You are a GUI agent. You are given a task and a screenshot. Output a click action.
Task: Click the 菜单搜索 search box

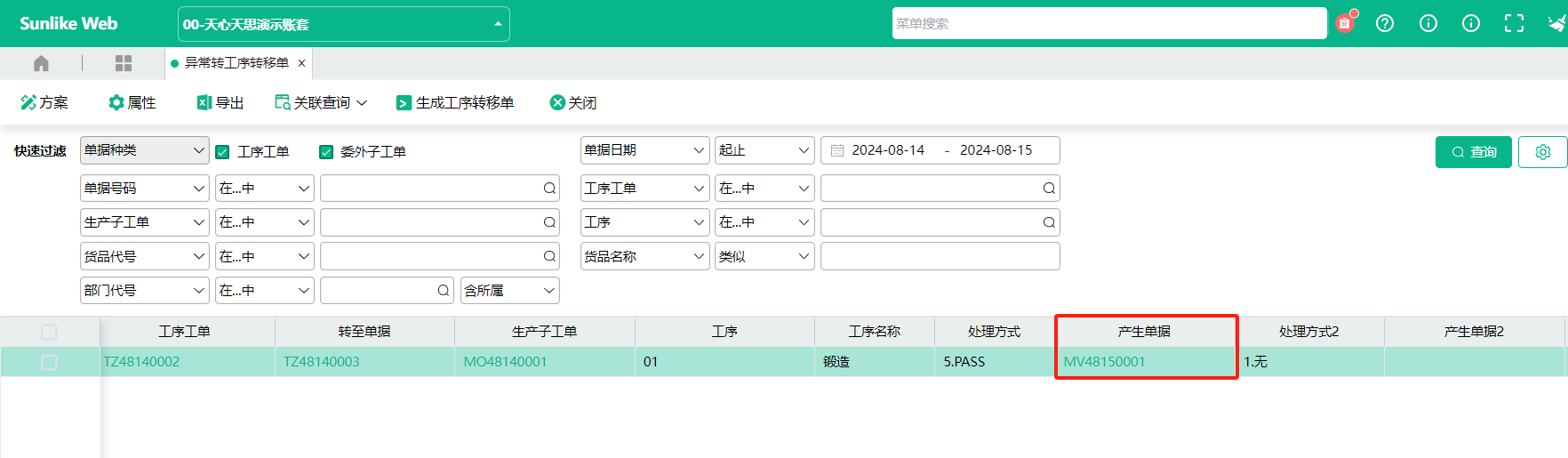click(1109, 23)
